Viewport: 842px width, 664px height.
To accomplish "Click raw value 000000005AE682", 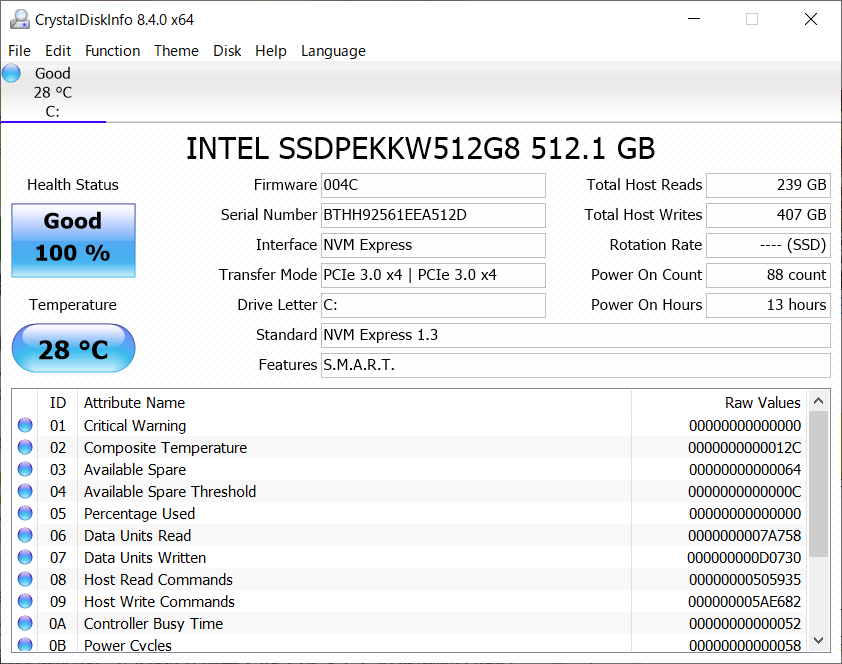I will [745, 602].
